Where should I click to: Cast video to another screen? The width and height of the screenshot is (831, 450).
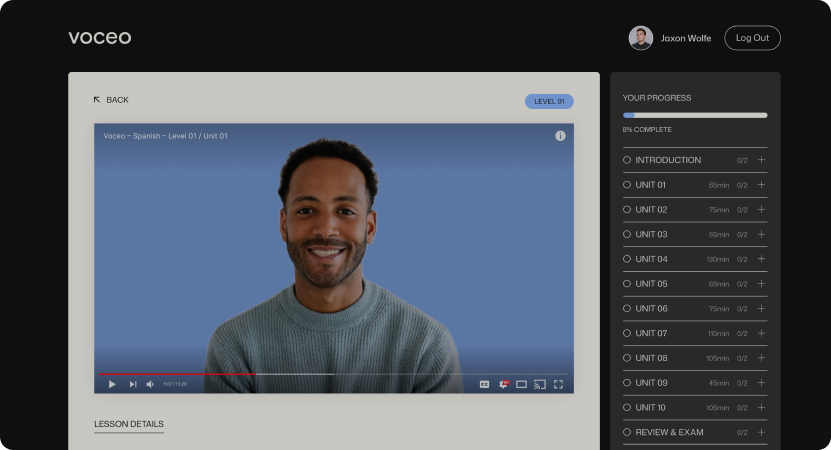tap(540, 384)
